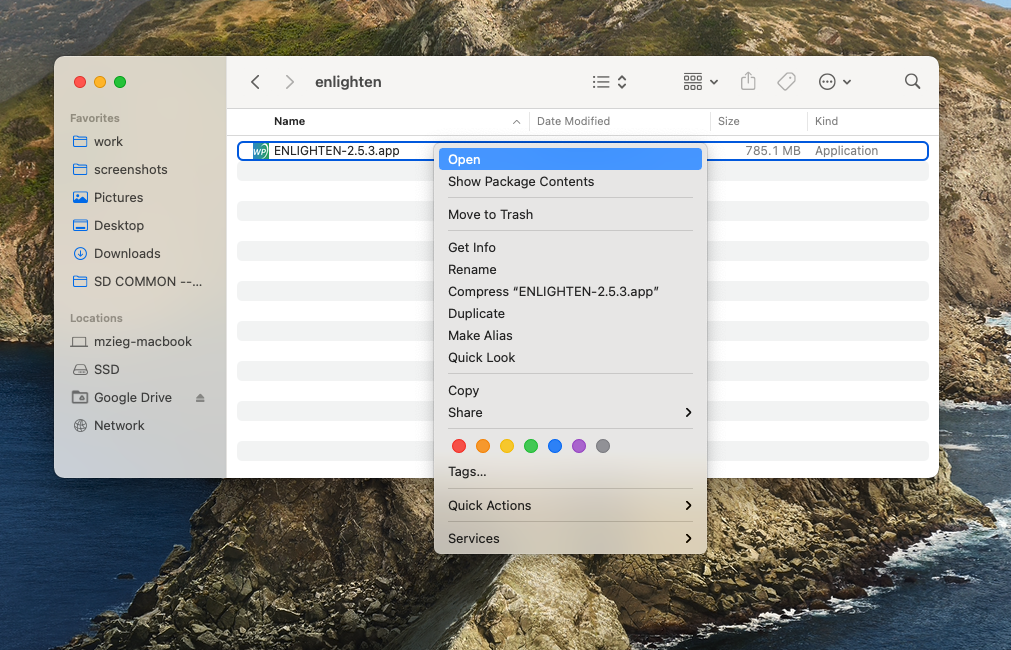Expand the view options dropdown
This screenshot has width=1011, height=650.
pyautogui.click(x=608, y=82)
